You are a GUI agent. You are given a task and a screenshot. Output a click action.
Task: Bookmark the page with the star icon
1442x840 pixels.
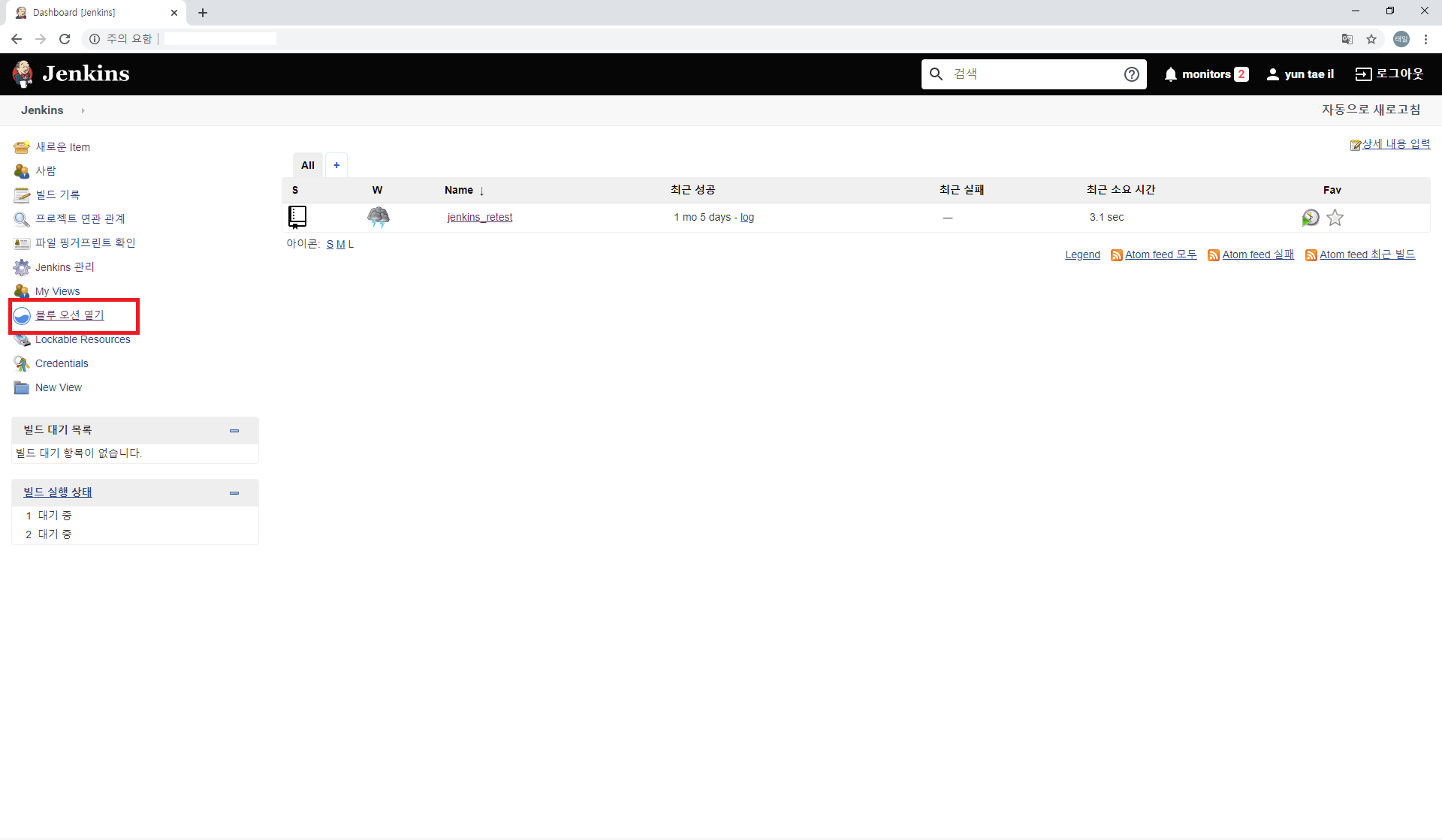1371,39
